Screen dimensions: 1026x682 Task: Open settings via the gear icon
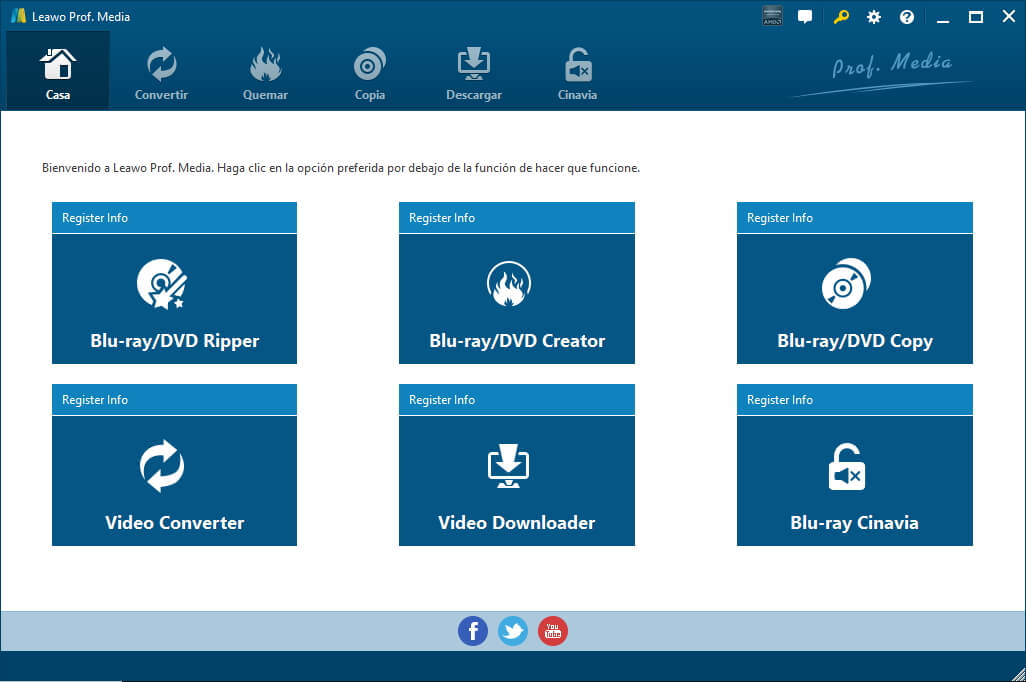pos(874,17)
